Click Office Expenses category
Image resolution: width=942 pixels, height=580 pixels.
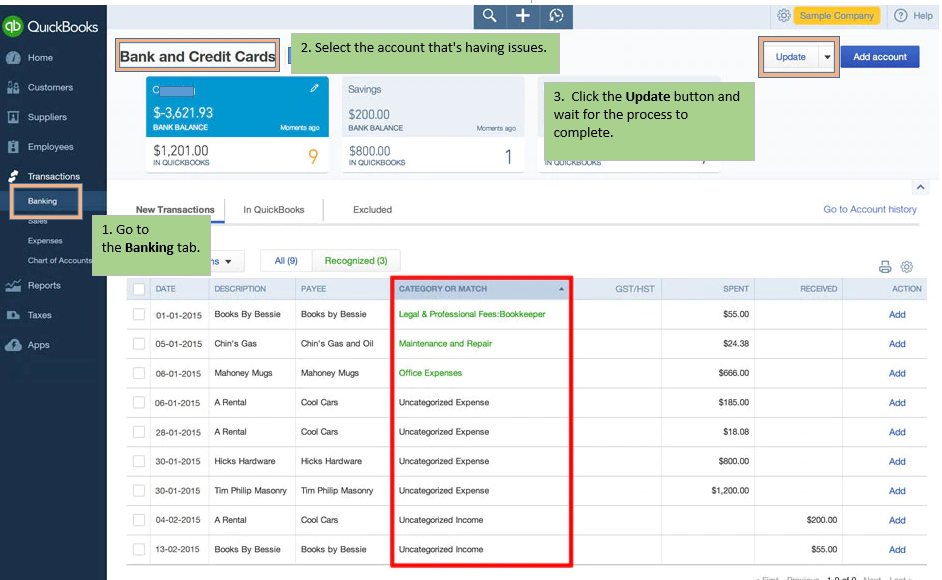430,373
